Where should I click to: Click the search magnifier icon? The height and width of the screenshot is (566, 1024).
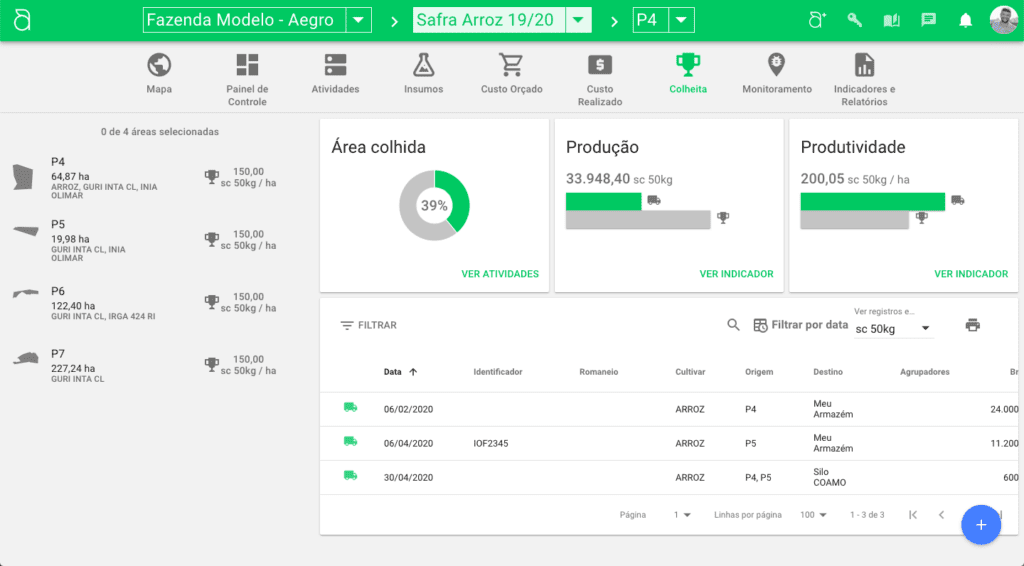pos(733,325)
